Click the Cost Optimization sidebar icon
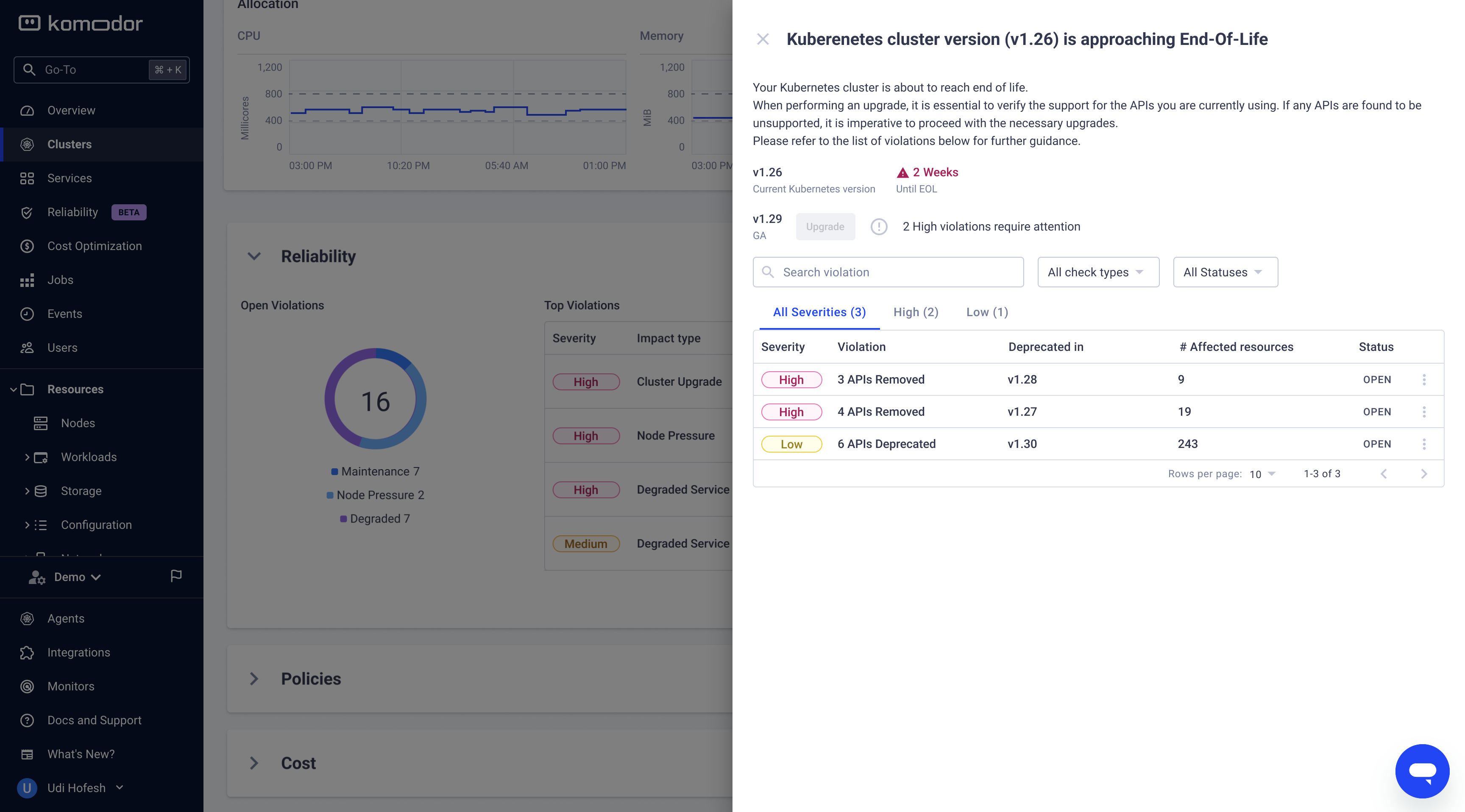 pos(27,246)
